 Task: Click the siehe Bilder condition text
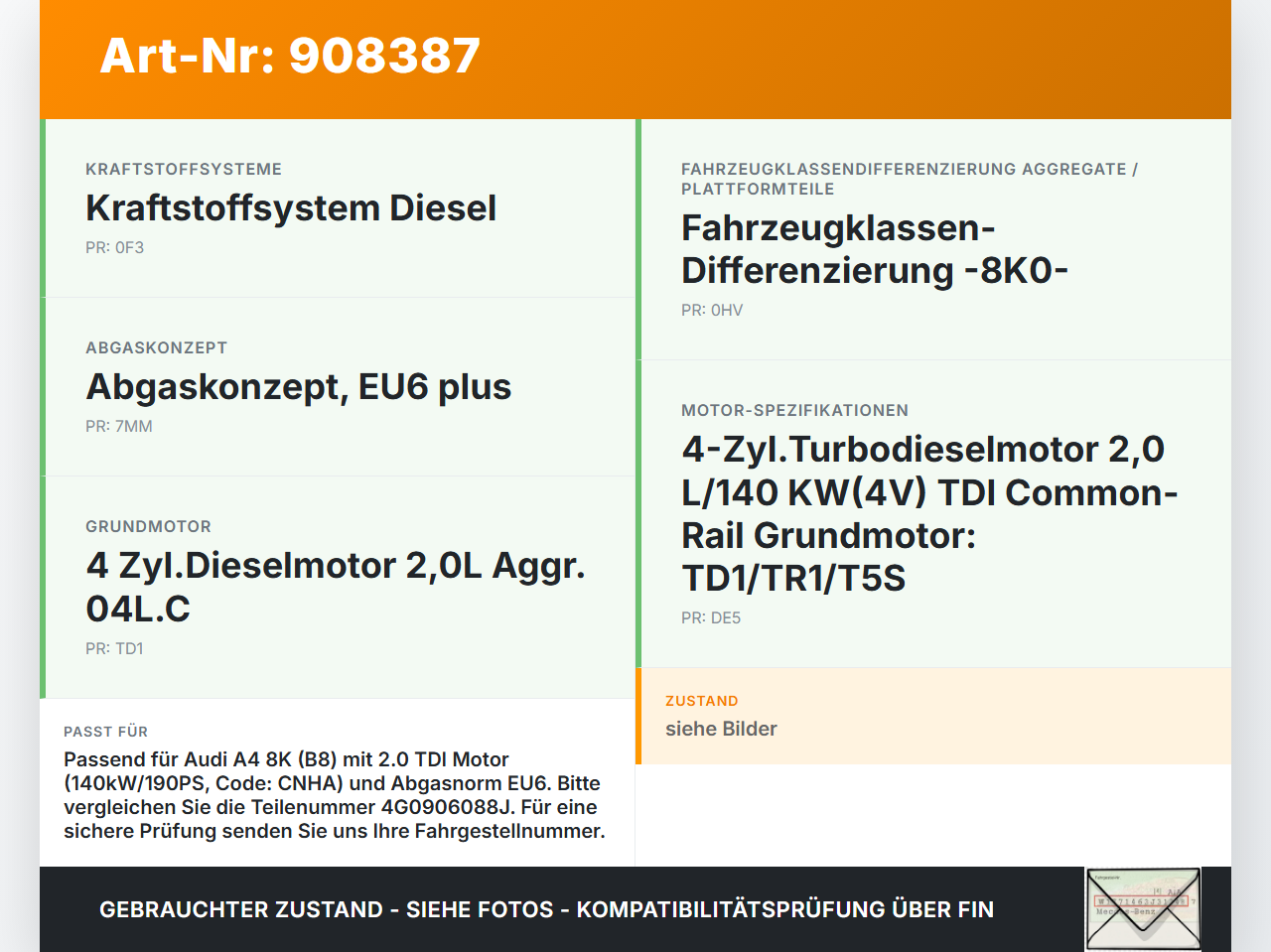coord(721,729)
